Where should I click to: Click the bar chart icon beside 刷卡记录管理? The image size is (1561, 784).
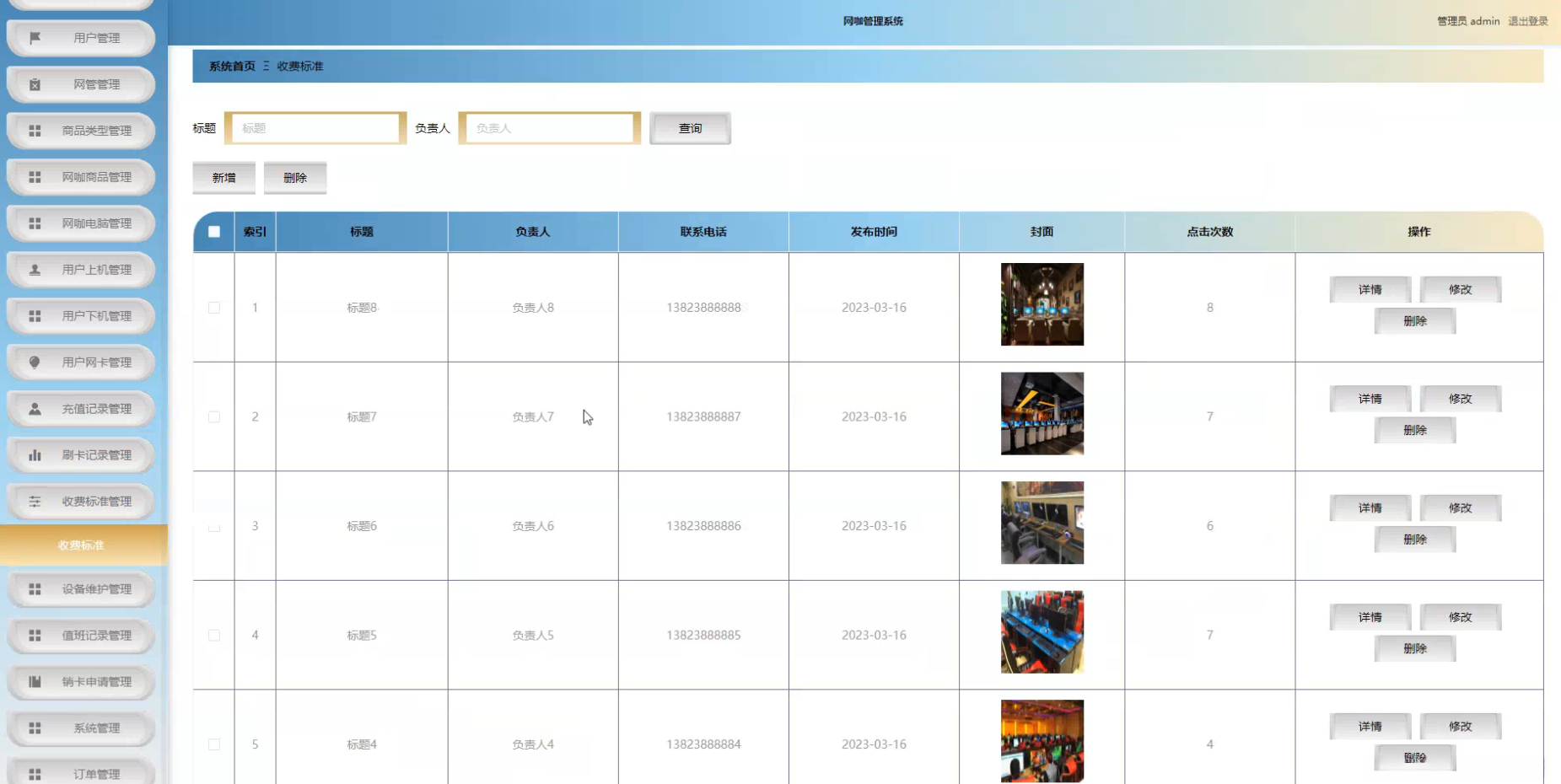(35, 455)
